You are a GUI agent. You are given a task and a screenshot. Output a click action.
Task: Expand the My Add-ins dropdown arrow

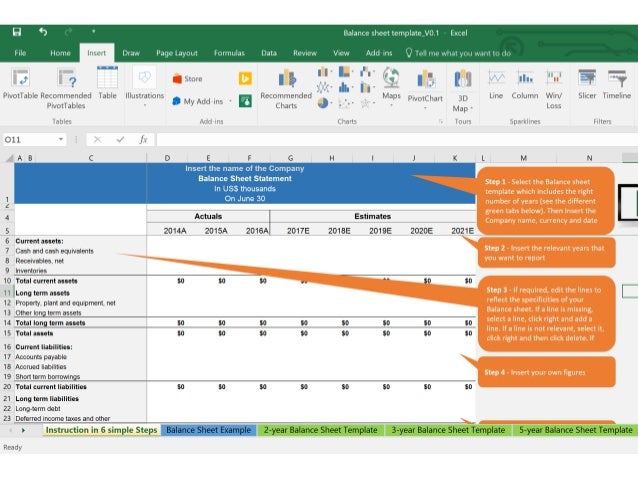pyautogui.click(x=230, y=101)
